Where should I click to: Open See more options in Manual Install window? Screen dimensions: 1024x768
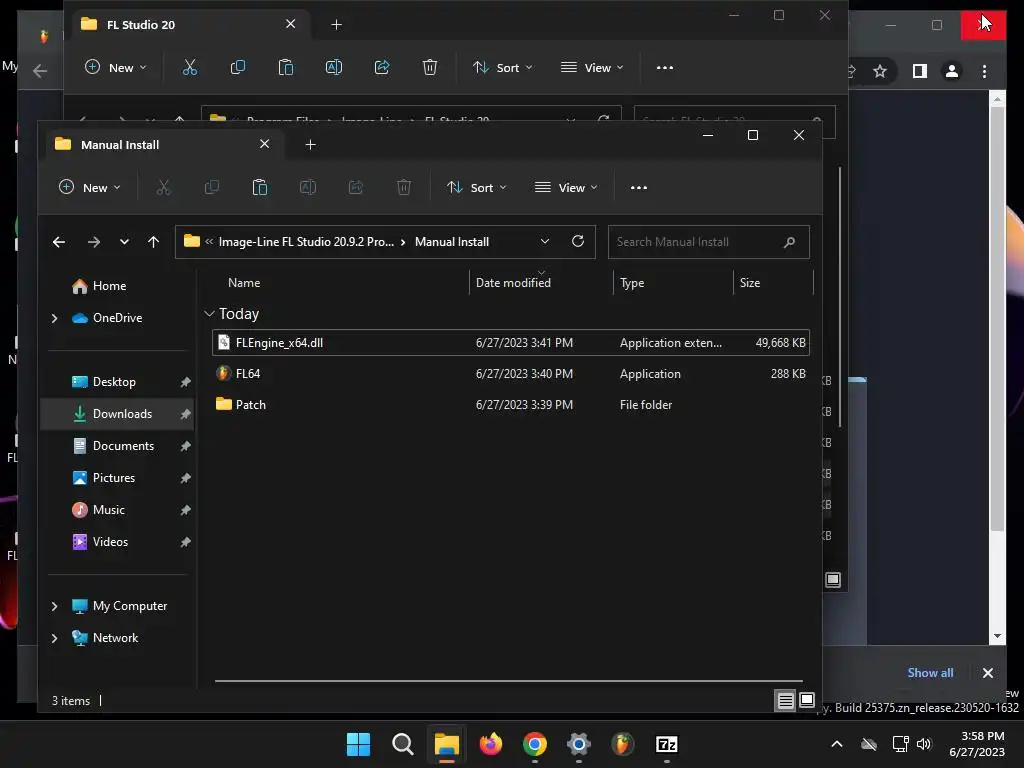tap(639, 187)
